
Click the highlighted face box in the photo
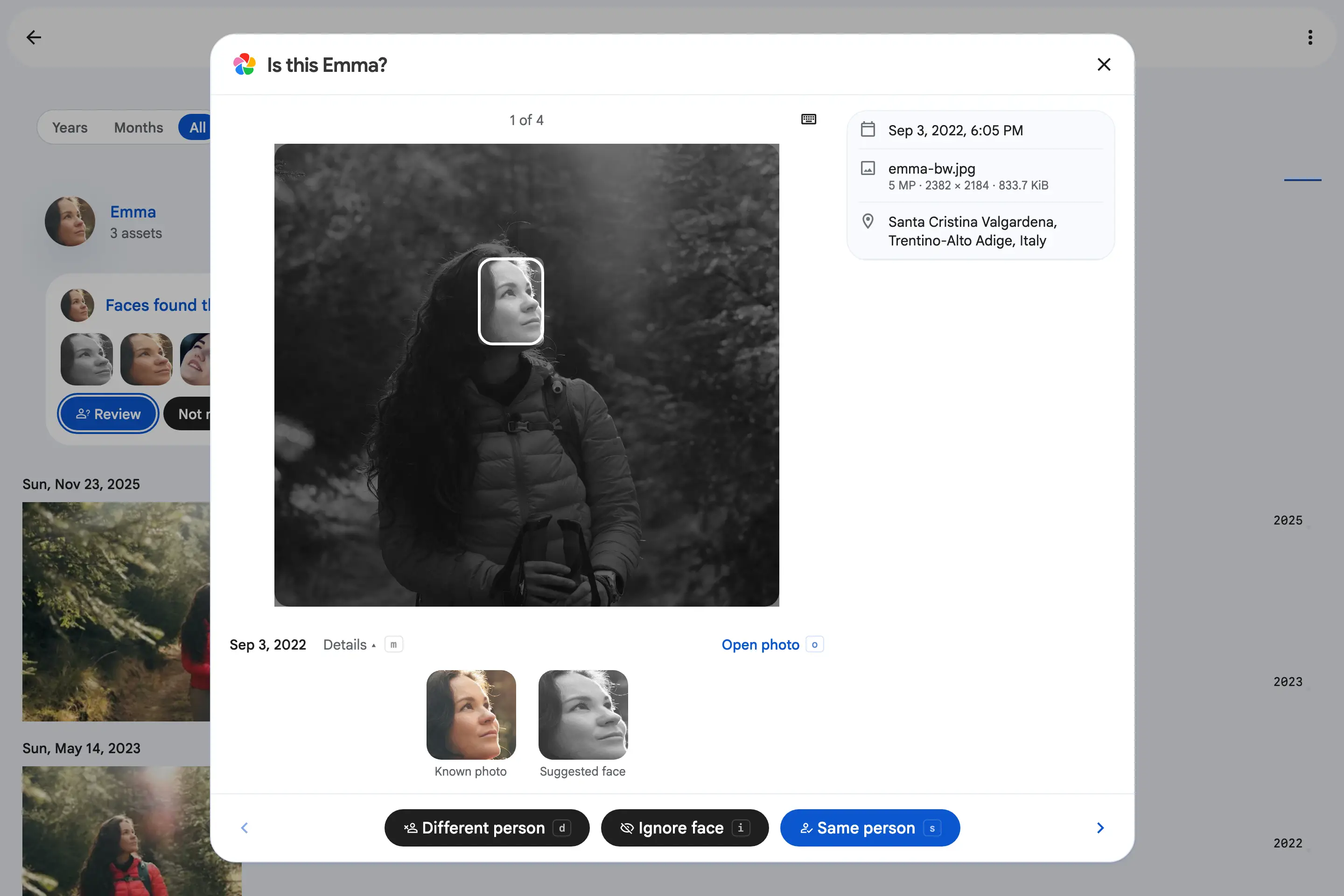pyautogui.click(x=510, y=301)
